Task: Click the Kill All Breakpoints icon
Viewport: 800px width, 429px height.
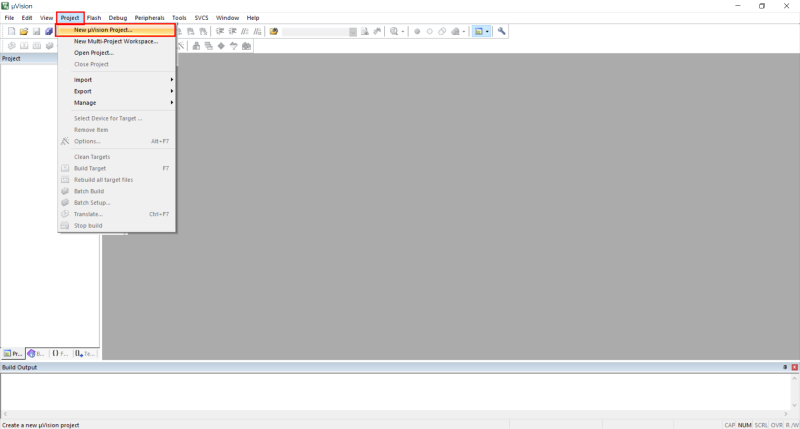Action: [455, 32]
